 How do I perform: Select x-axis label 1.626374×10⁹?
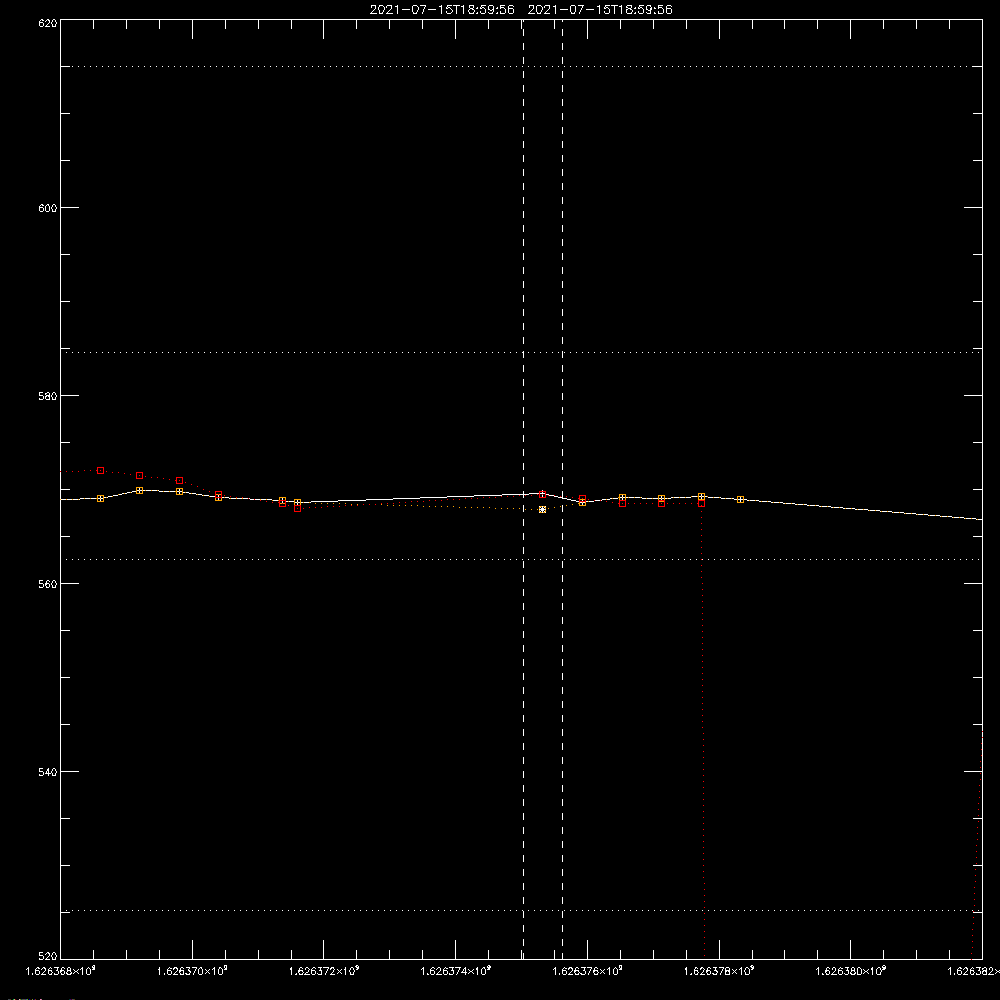click(x=456, y=971)
